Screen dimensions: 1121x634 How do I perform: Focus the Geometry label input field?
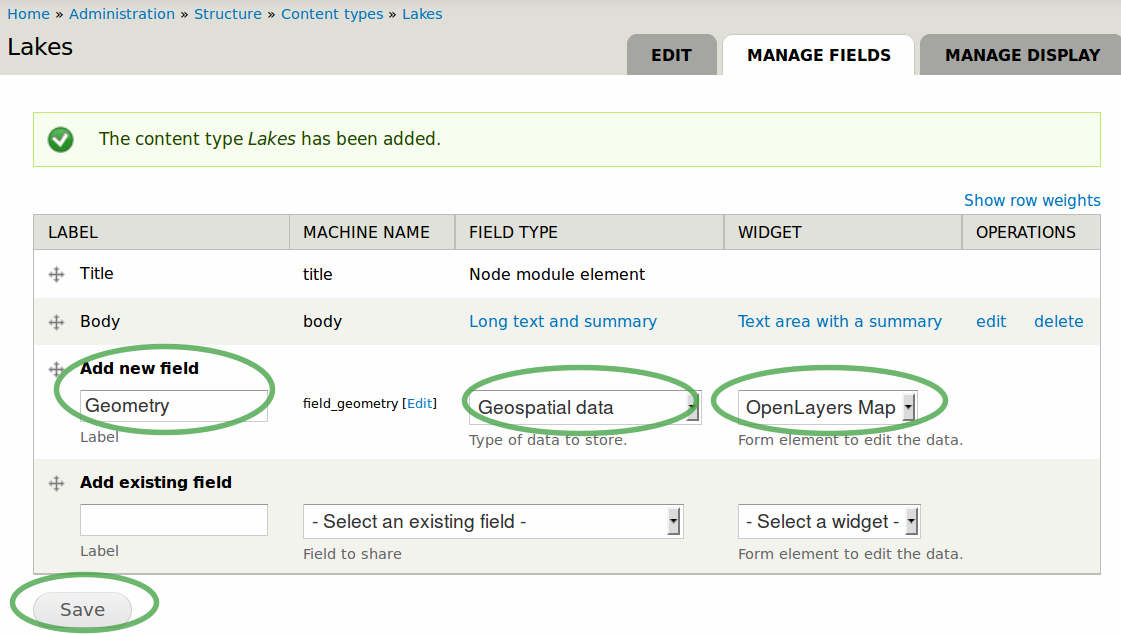coord(174,406)
